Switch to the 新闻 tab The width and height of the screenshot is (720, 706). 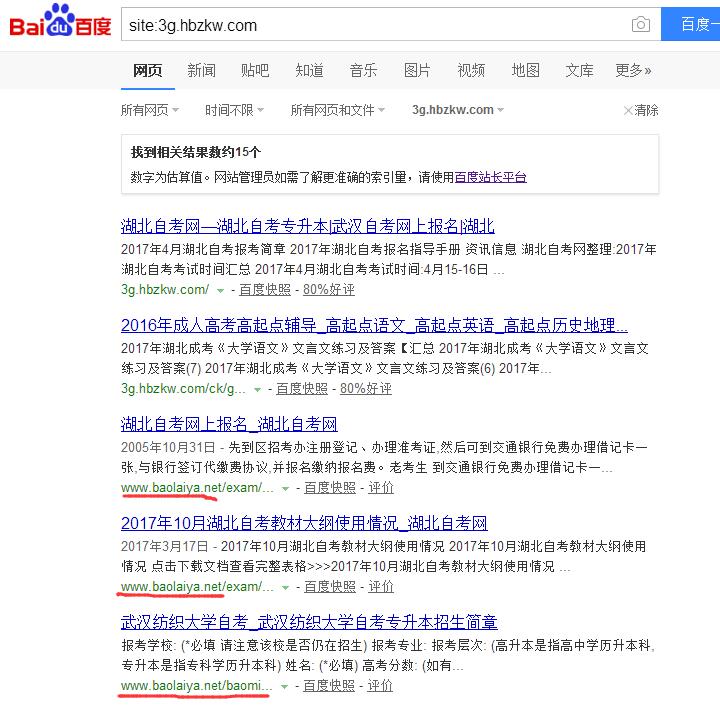click(202, 70)
